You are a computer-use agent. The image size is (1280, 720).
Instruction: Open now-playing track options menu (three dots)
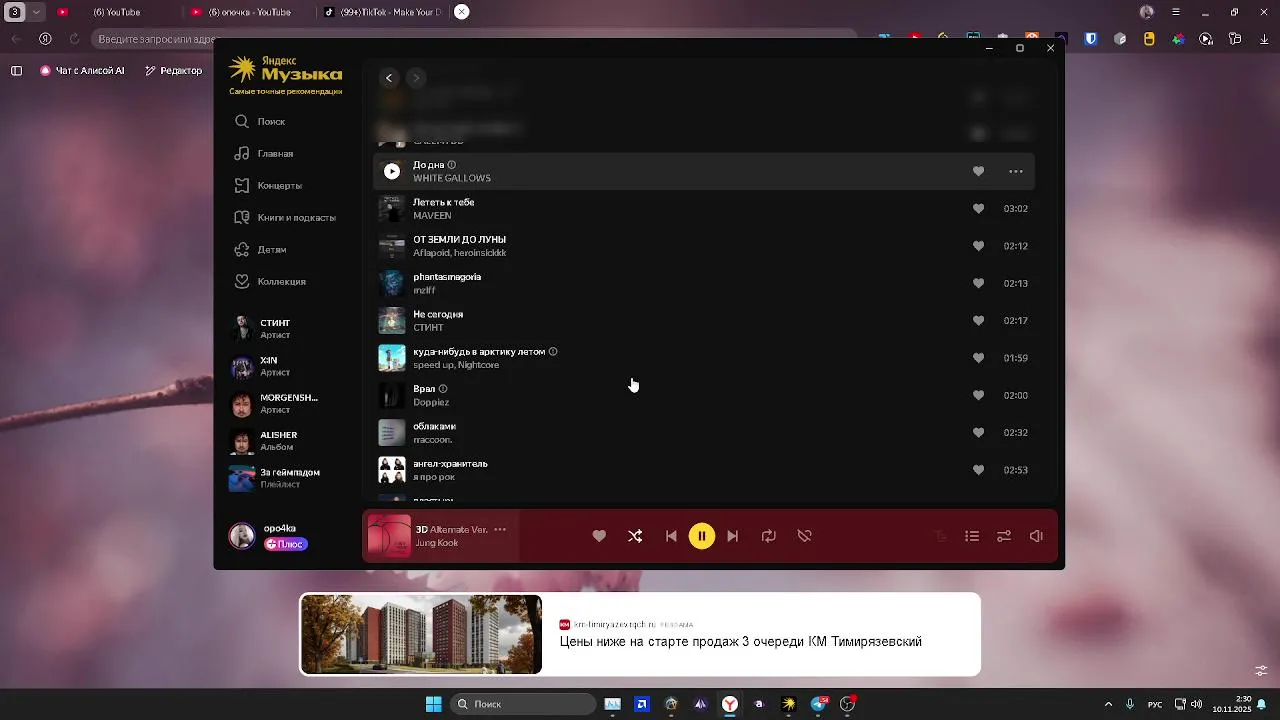point(500,529)
